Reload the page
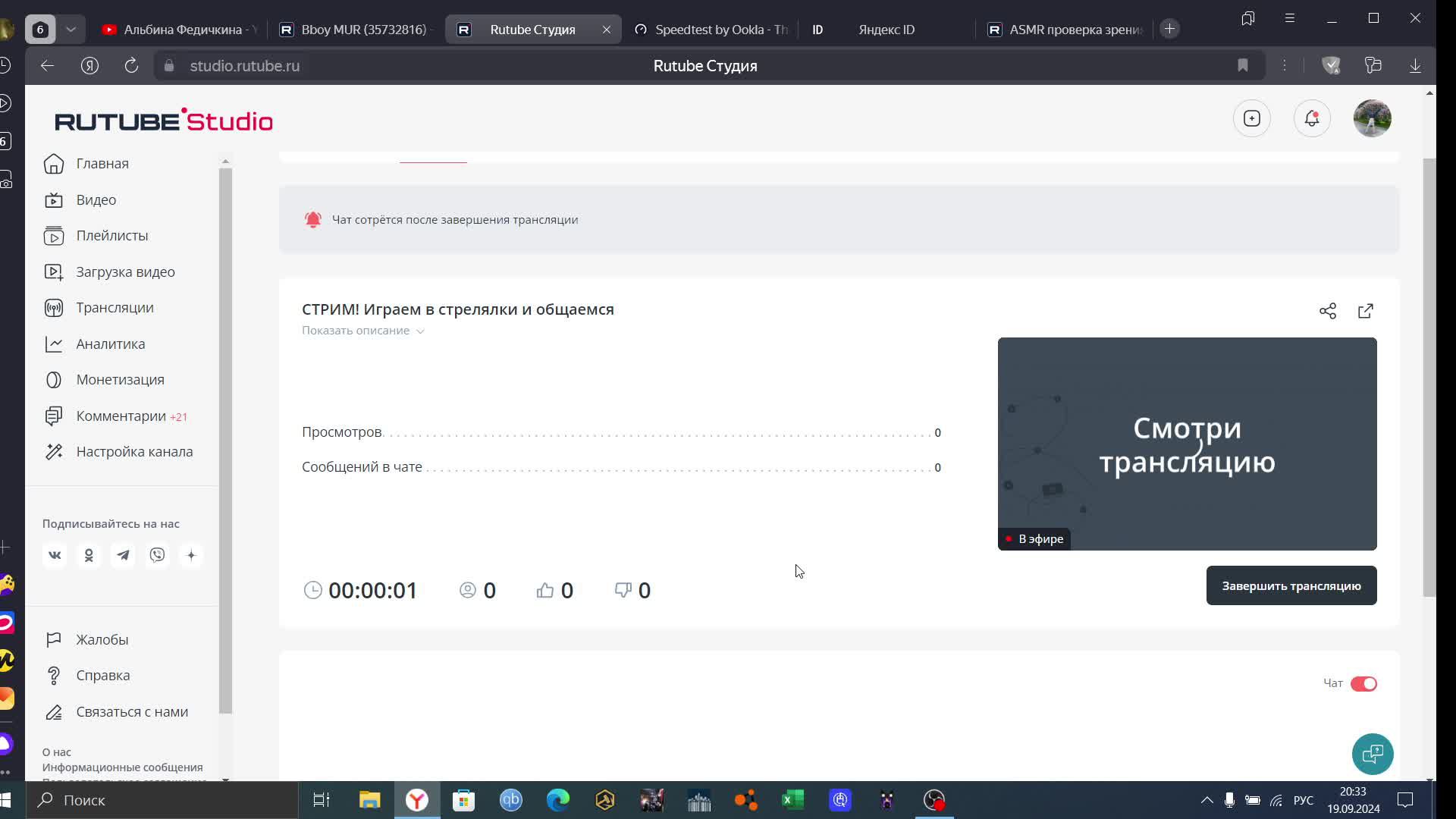 [x=131, y=66]
